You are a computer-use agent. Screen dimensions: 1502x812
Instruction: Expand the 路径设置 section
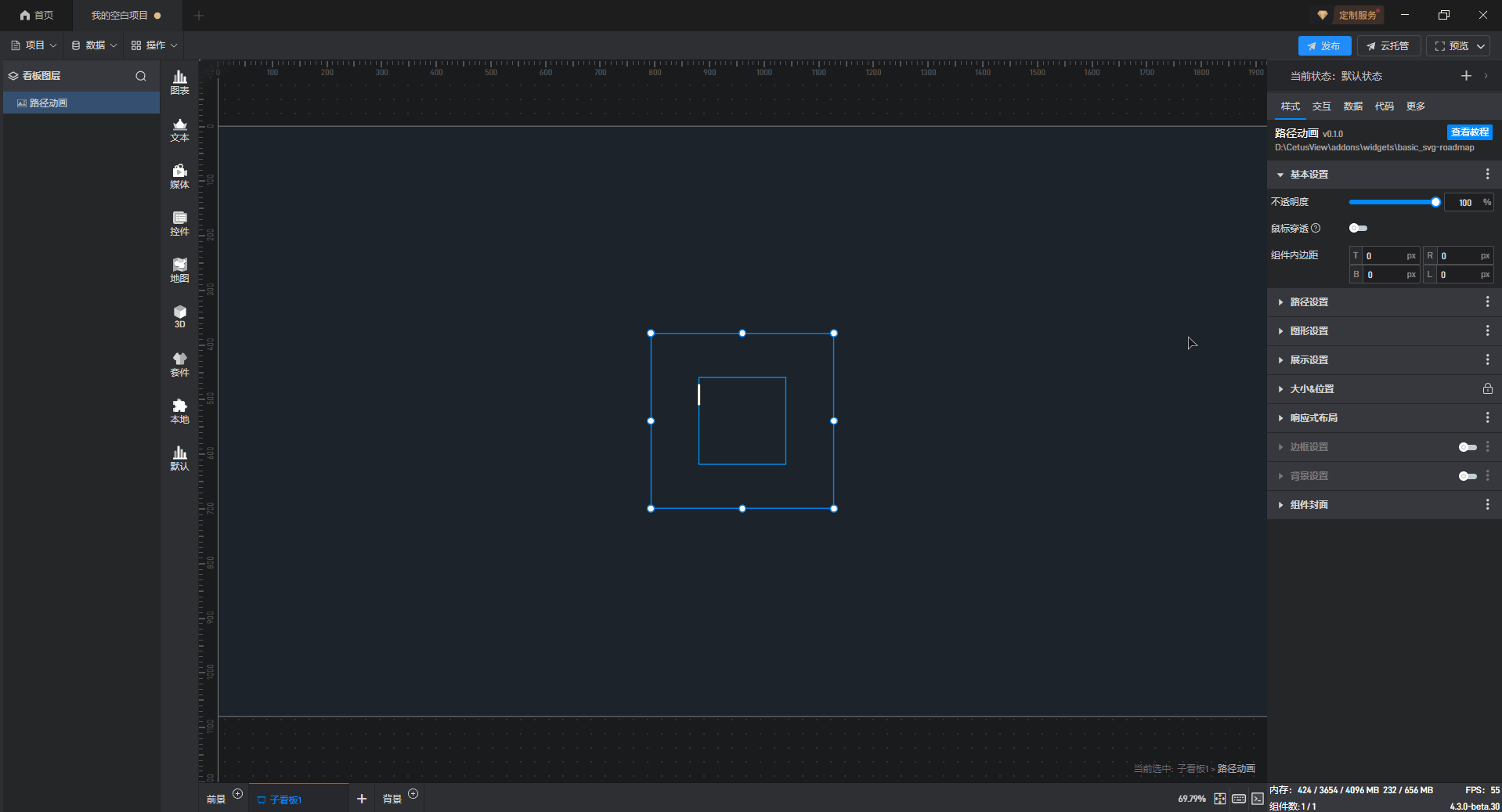[x=1280, y=302]
